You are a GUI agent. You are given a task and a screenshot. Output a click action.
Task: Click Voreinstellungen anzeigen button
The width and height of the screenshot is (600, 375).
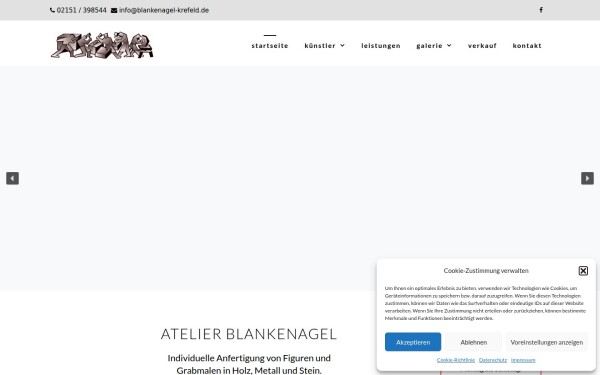[547, 342]
